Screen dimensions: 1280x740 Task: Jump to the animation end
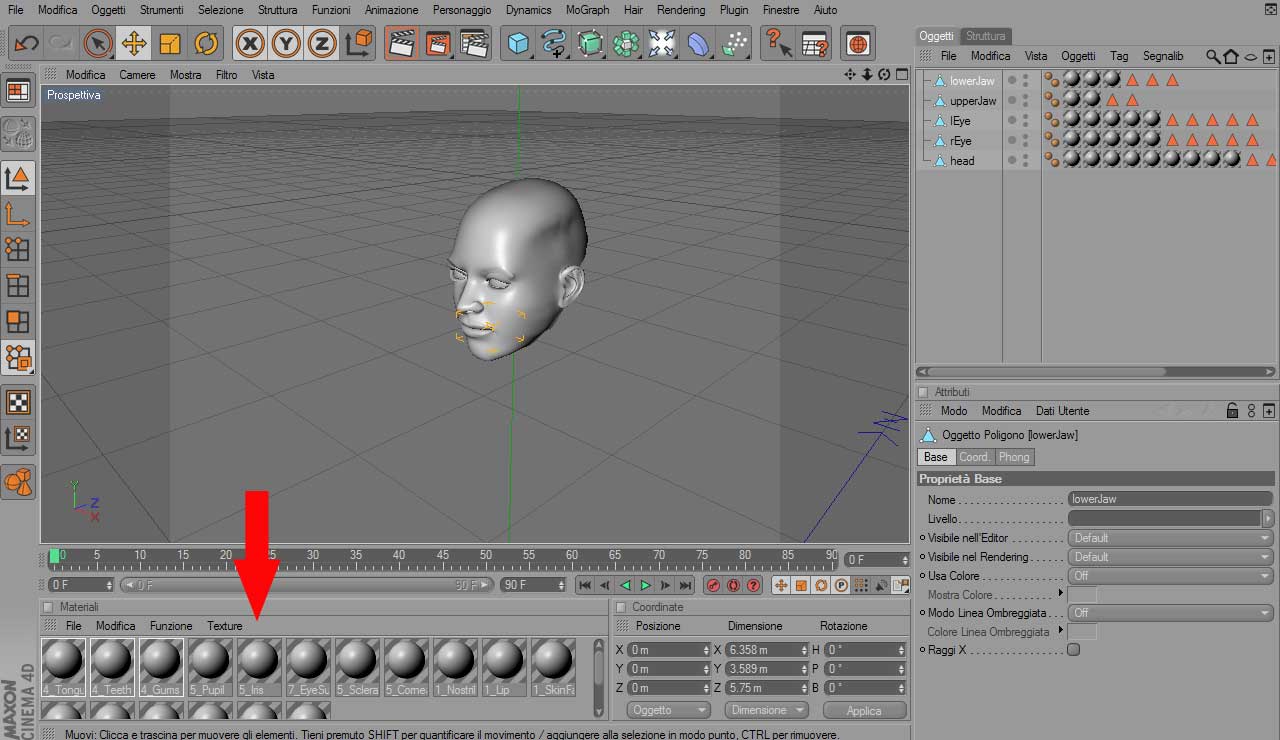[x=685, y=585]
